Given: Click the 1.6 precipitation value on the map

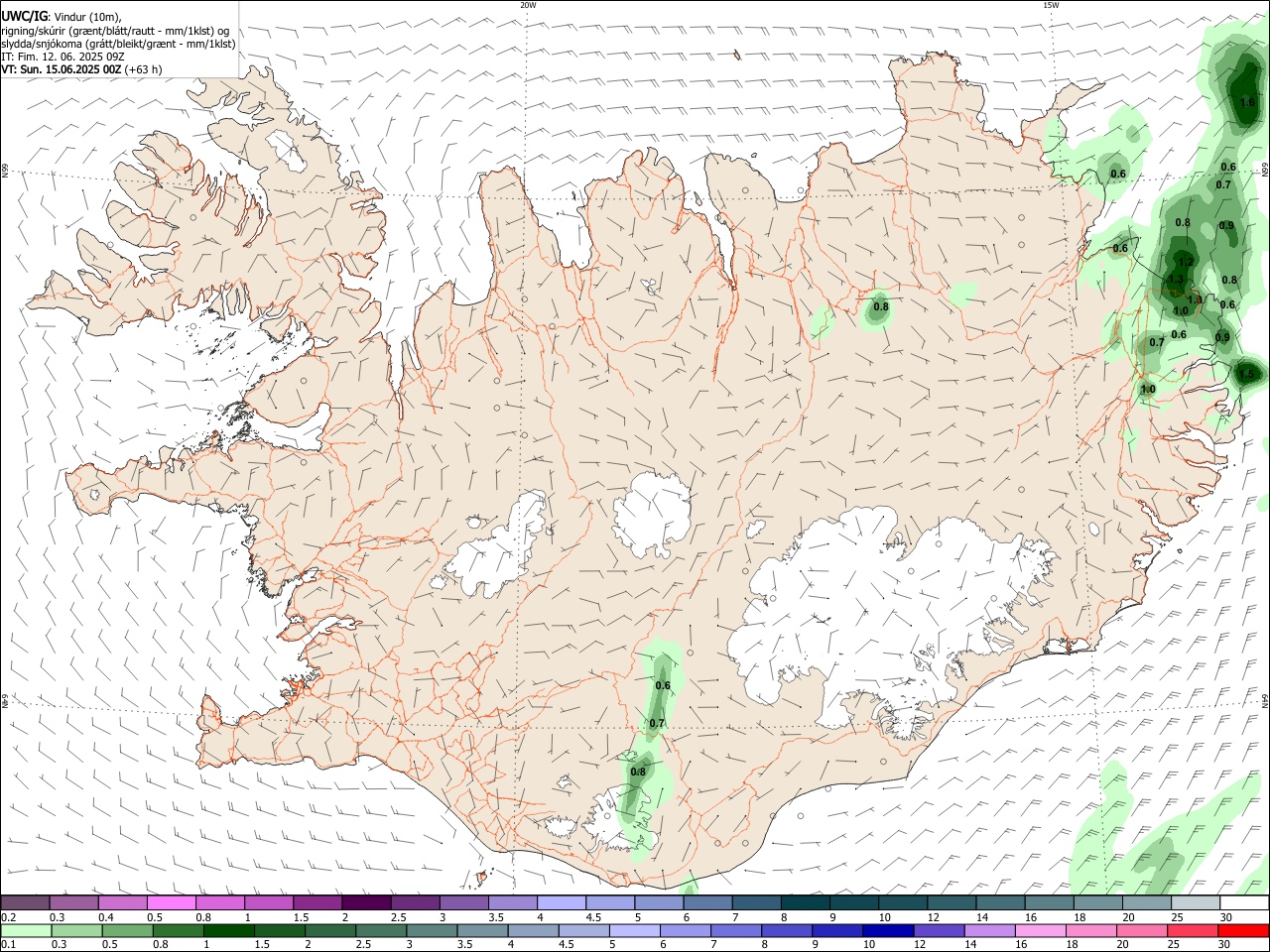Looking at the screenshot, I should pyautogui.click(x=1247, y=102).
